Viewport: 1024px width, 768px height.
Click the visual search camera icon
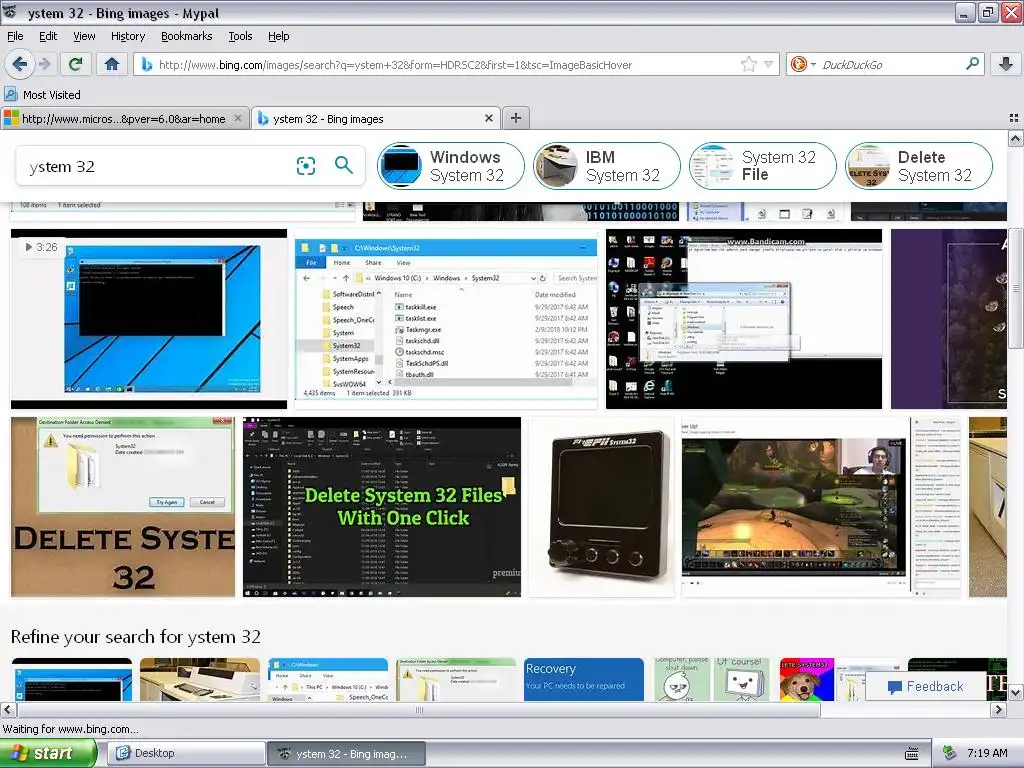pyautogui.click(x=306, y=166)
